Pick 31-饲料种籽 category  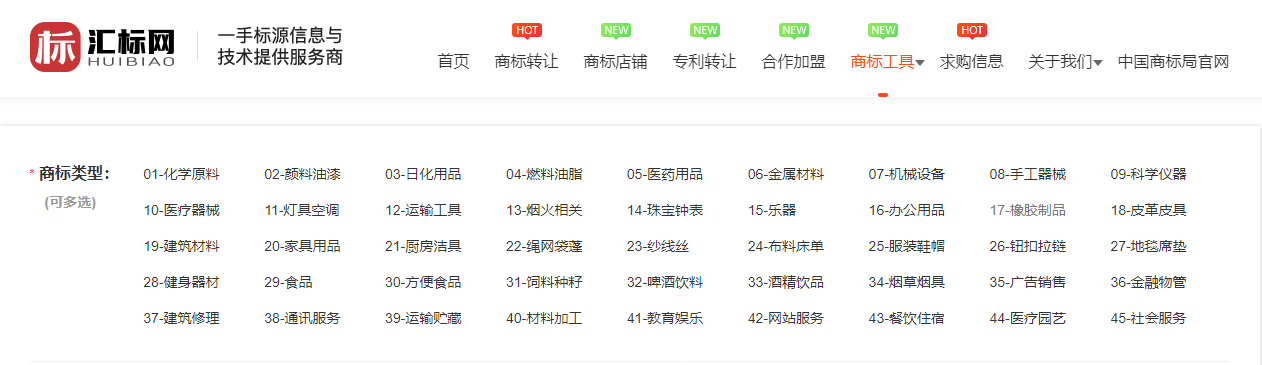coord(544,282)
